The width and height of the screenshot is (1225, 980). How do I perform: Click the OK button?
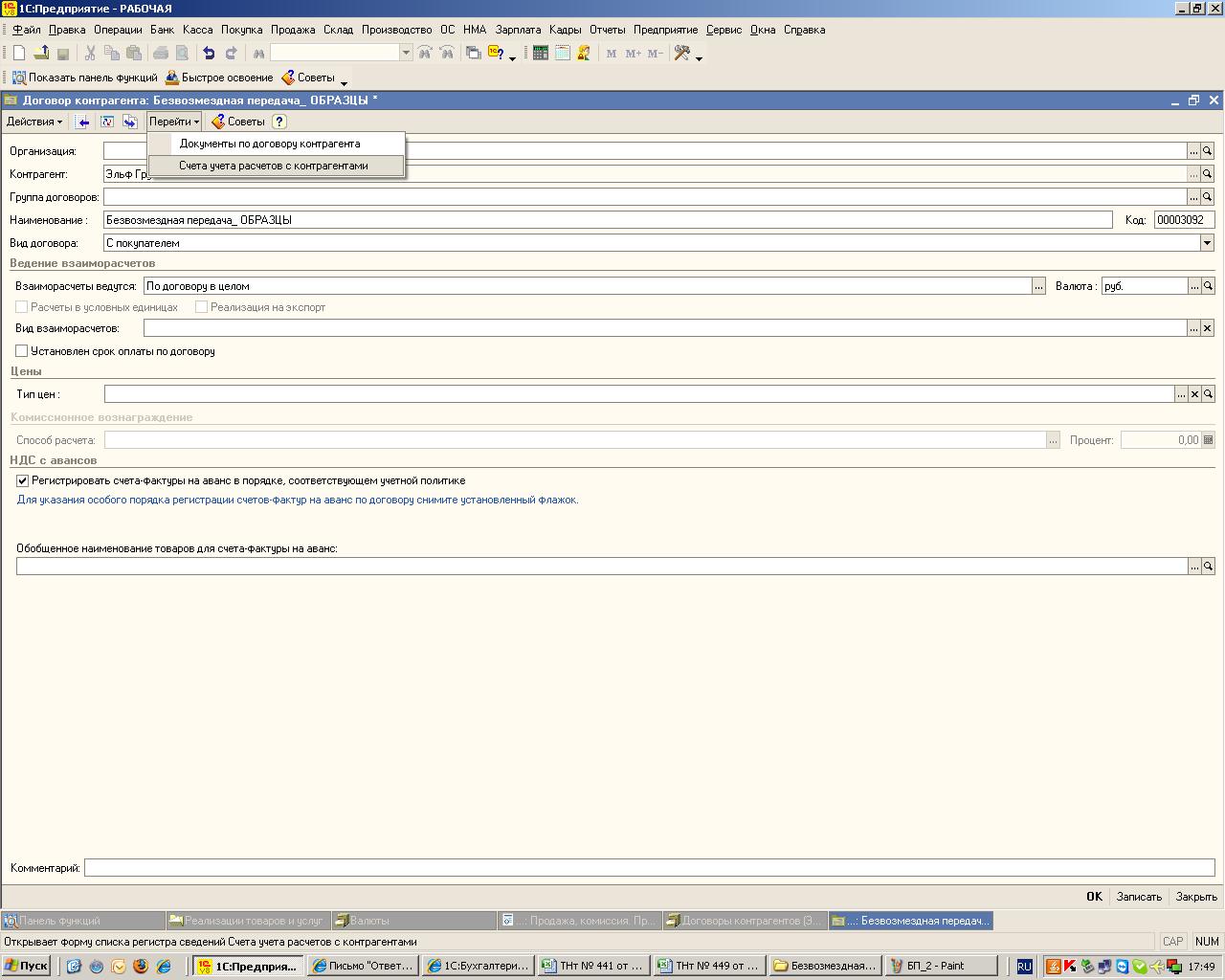(x=1094, y=897)
